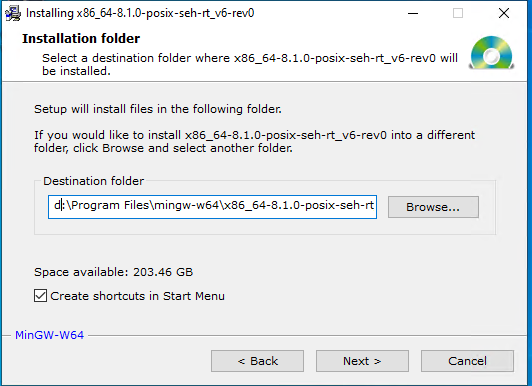Click the 'Create shortcuts in Start Menu' label text
The height and width of the screenshot is (386, 532).
click(x=137, y=296)
